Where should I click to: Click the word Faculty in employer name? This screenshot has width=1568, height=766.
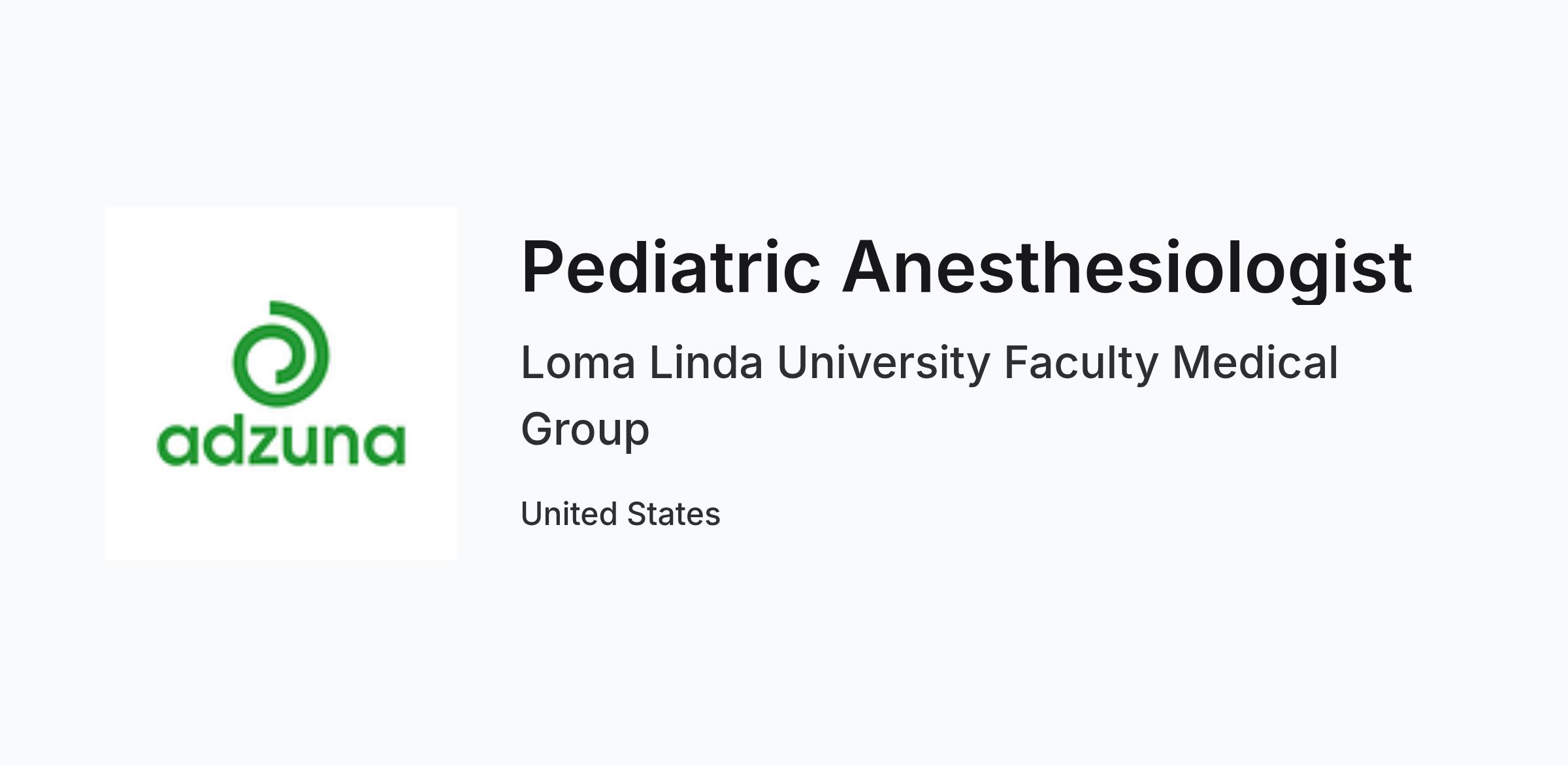point(1081,364)
